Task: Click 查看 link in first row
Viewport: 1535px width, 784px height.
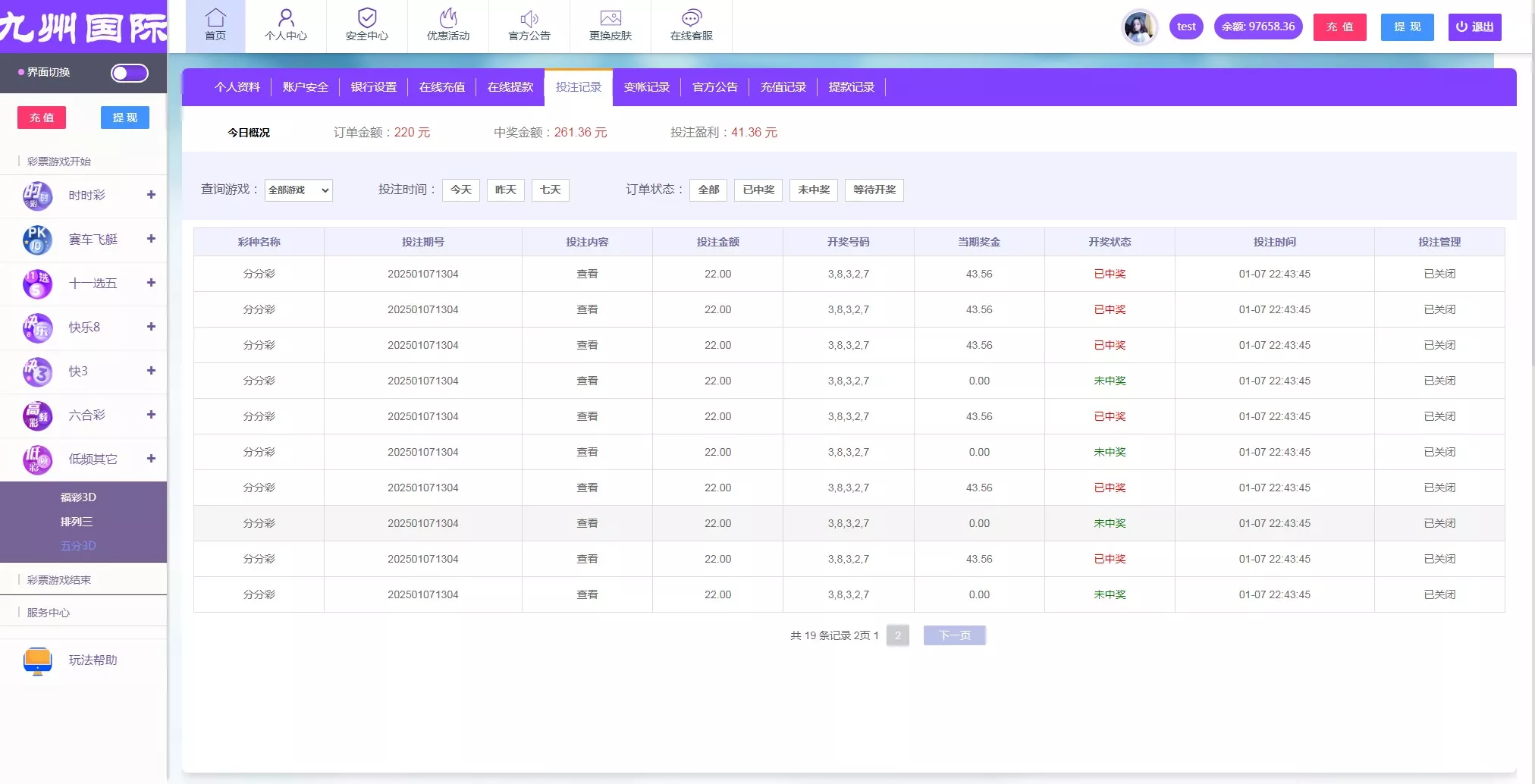Action: click(x=587, y=274)
